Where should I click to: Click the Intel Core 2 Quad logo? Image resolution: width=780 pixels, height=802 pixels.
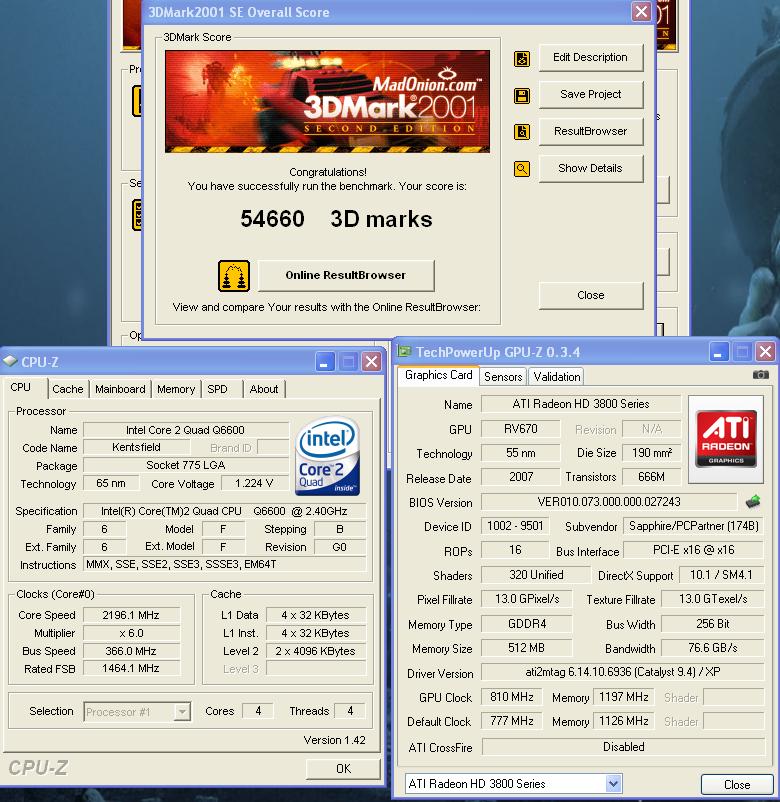point(327,455)
